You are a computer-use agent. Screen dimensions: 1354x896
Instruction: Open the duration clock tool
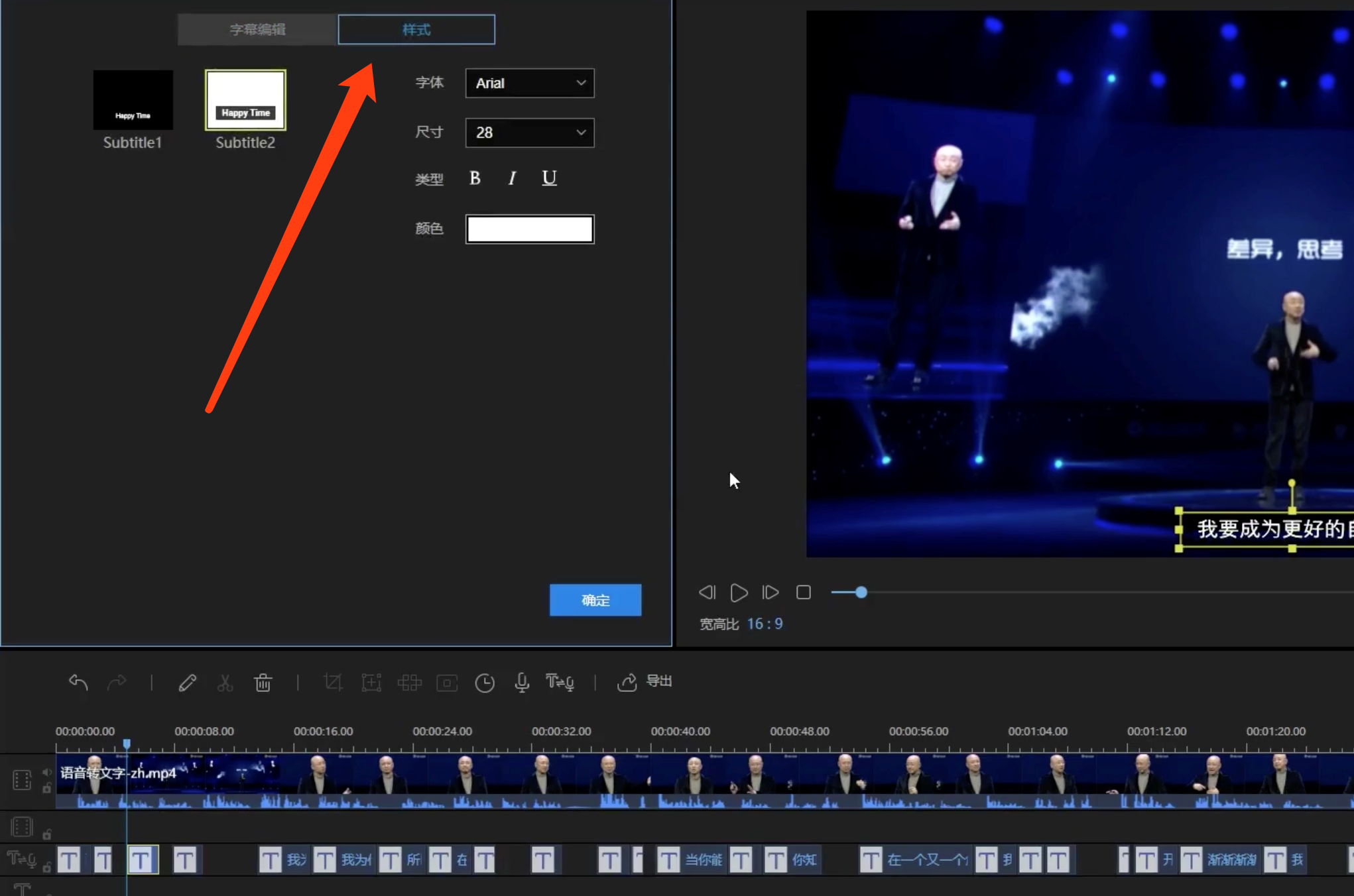[485, 682]
